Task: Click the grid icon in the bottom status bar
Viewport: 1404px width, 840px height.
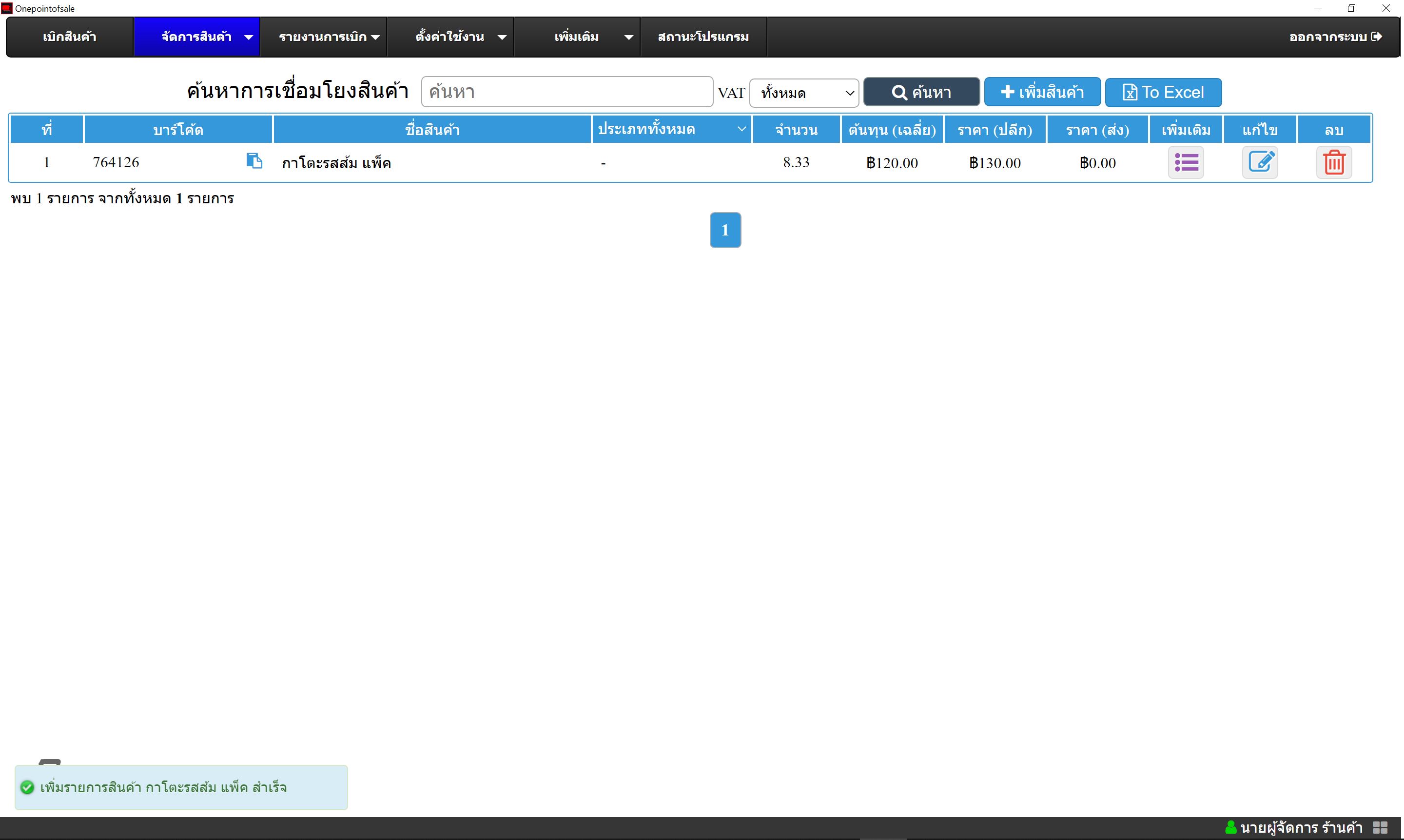Action: point(1380,827)
